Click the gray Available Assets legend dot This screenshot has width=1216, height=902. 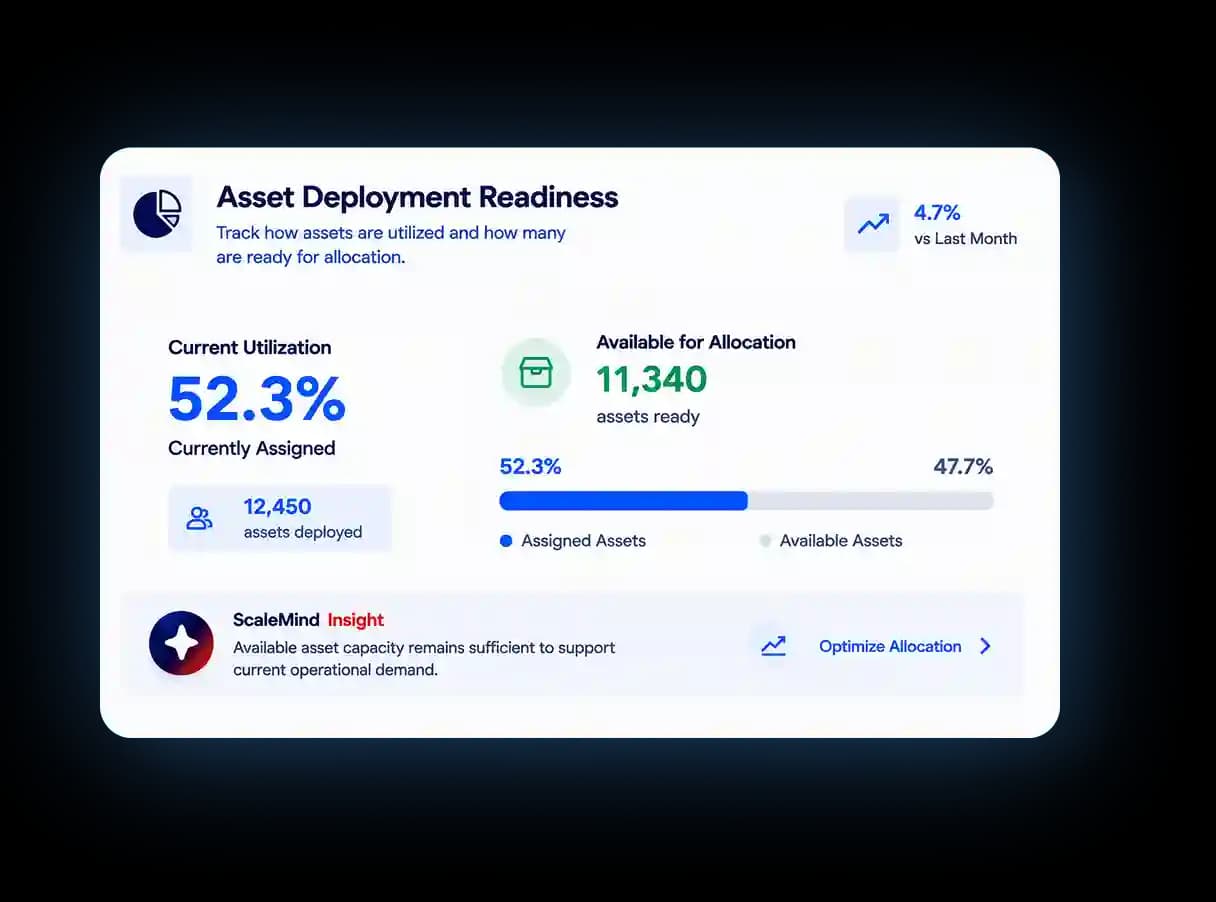[x=765, y=541]
